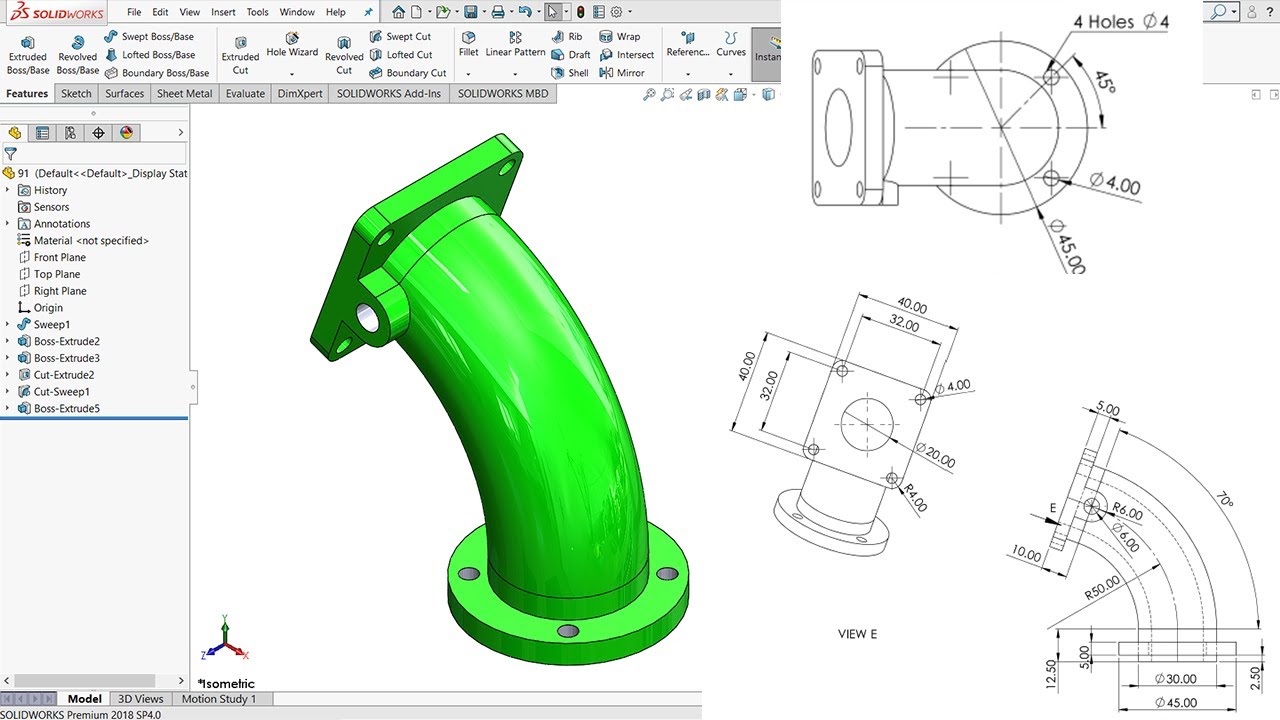Select the Revolved Boss/Base tool
Viewport: 1280px width, 720px height.
(x=77, y=56)
